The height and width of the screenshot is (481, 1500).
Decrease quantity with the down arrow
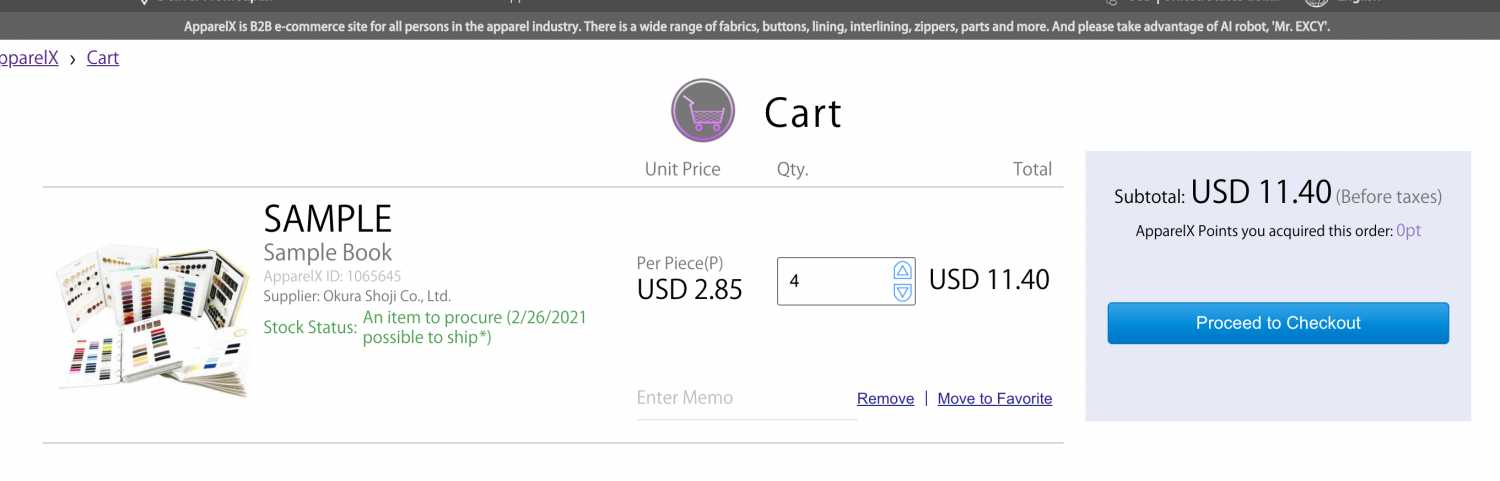[903, 292]
